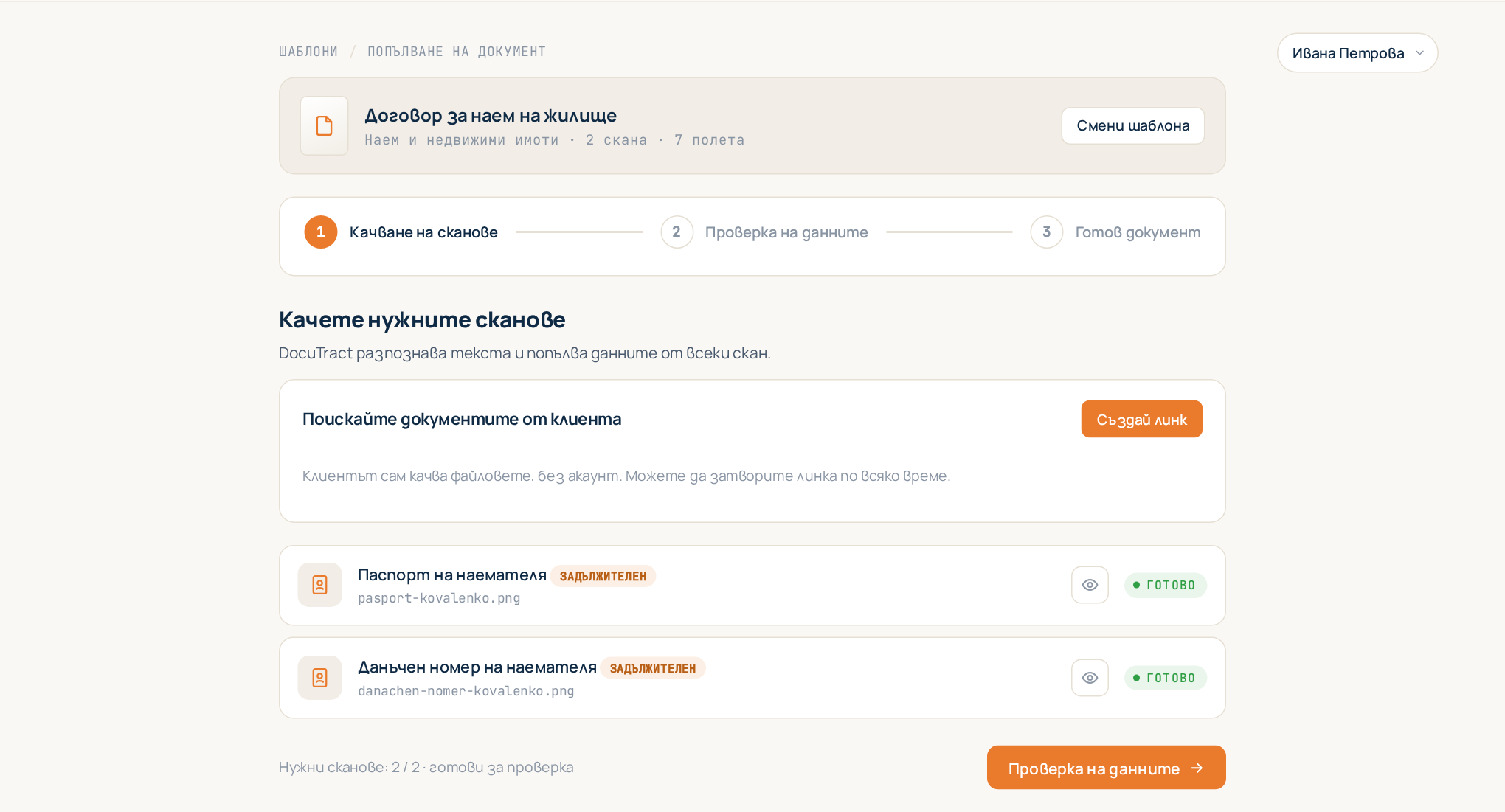This screenshot has width=1505, height=812.
Task: Click the ID icon for Паспорт на наемателя
Action: click(x=319, y=585)
